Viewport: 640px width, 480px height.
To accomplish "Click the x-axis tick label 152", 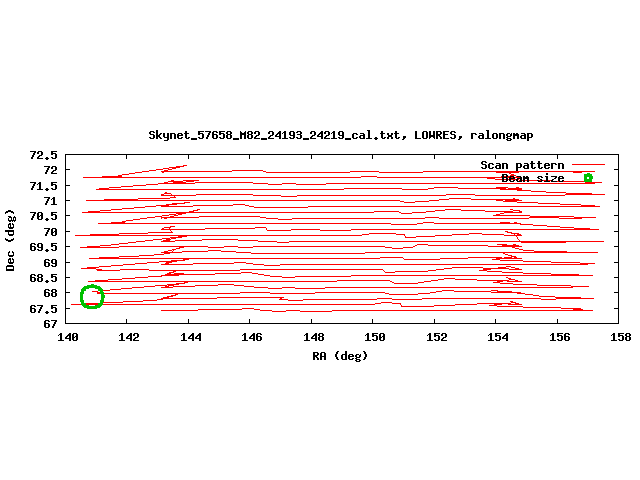I will pyautogui.click(x=436, y=337).
